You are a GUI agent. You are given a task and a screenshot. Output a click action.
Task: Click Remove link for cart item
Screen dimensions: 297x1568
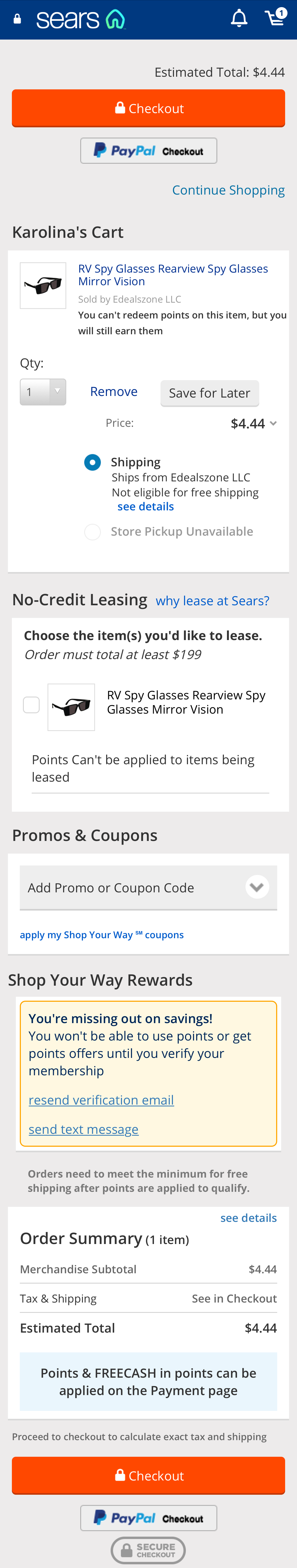point(114,392)
